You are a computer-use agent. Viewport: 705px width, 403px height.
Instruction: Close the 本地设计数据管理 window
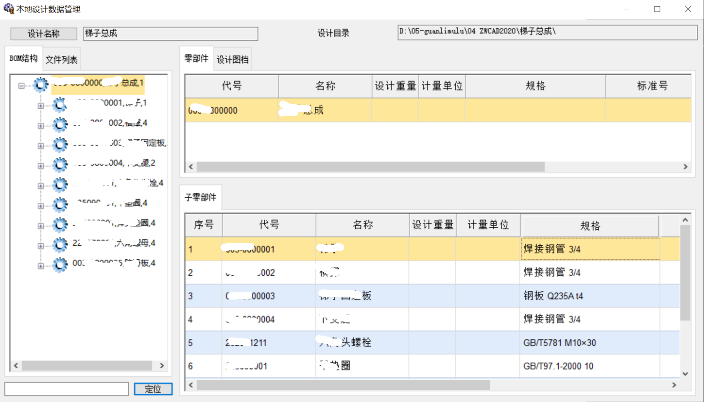(688, 9)
